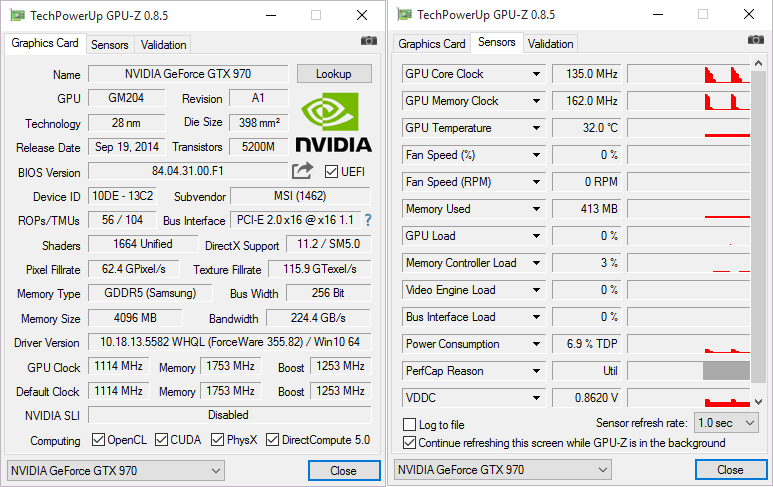773x487 pixels.
Task: Click the BIOS export share icon
Action: [302, 171]
